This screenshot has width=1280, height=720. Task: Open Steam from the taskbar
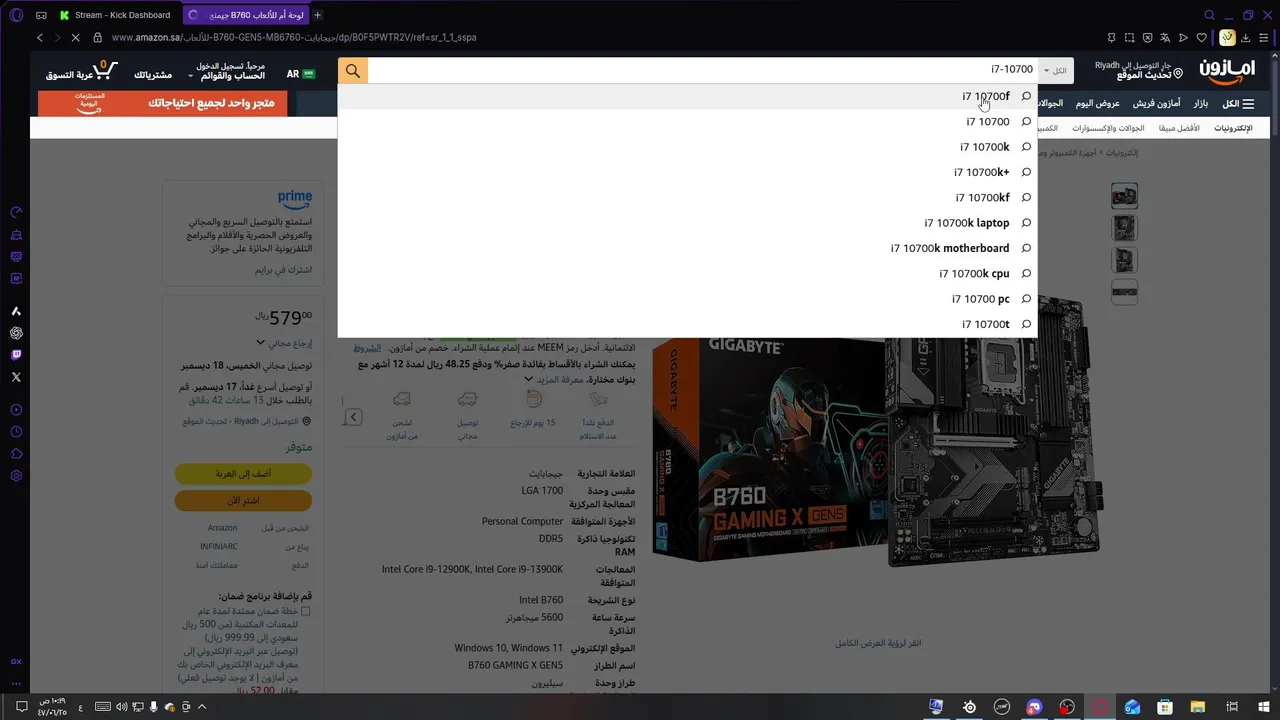click(969, 707)
